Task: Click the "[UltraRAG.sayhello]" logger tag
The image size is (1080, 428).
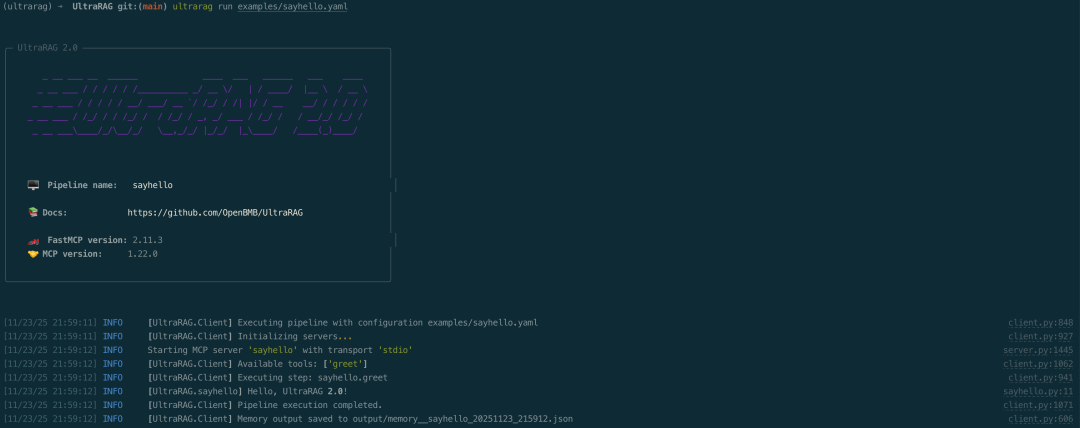Action: click(x=195, y=391)
